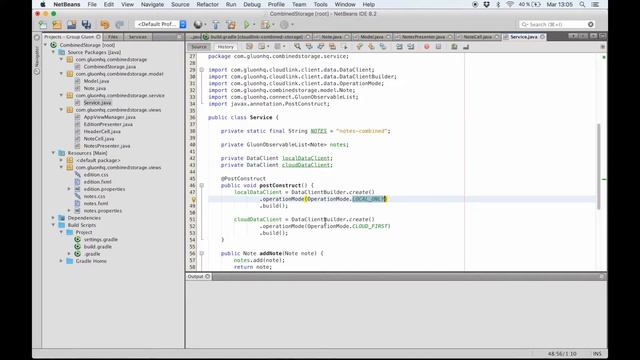Open the Default Profile configuration dropdown
This screenshot has width=640, height=360.
161,24
